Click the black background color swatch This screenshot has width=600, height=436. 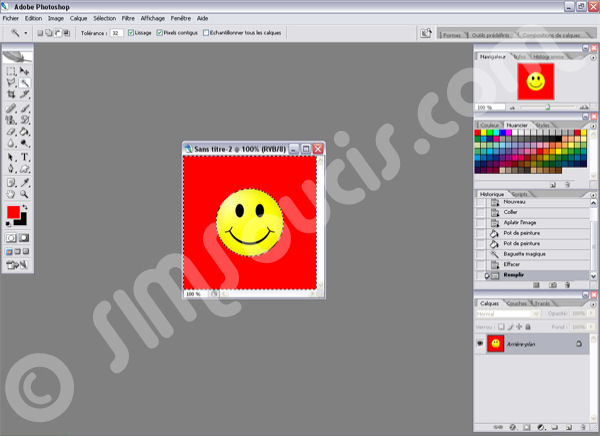coord(23,220)
